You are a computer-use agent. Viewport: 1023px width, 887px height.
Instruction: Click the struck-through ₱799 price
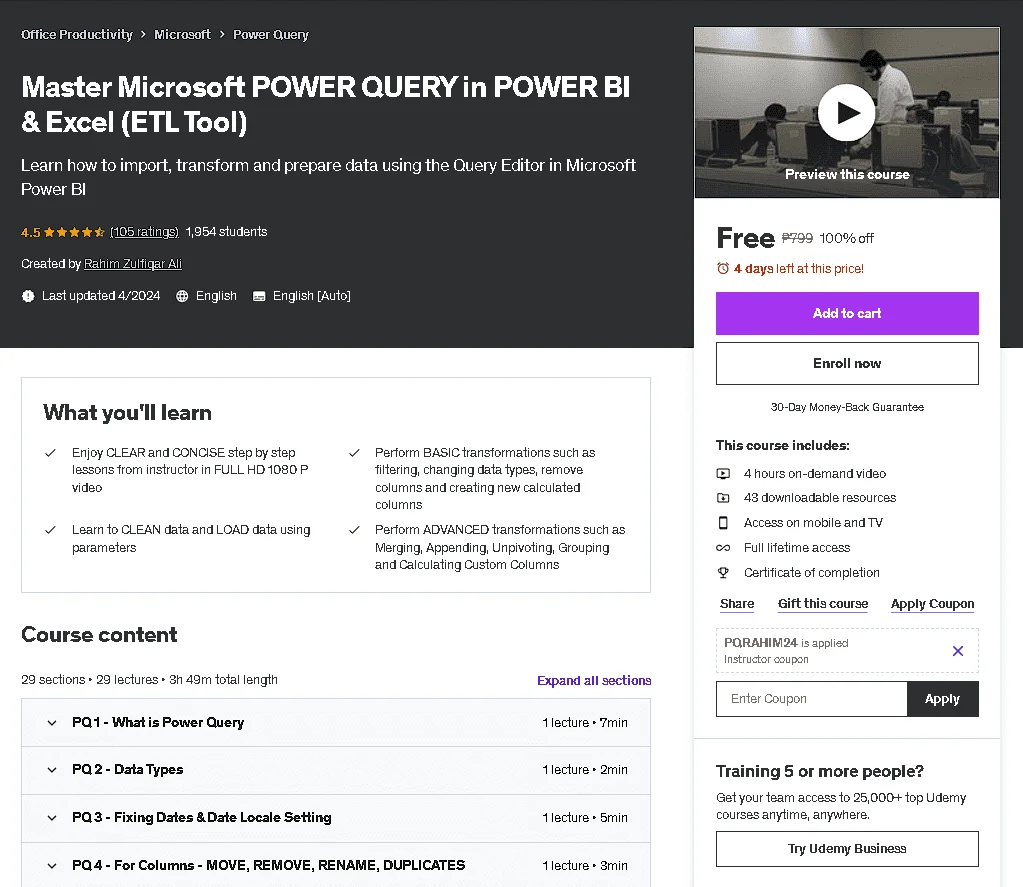(797, 238)
